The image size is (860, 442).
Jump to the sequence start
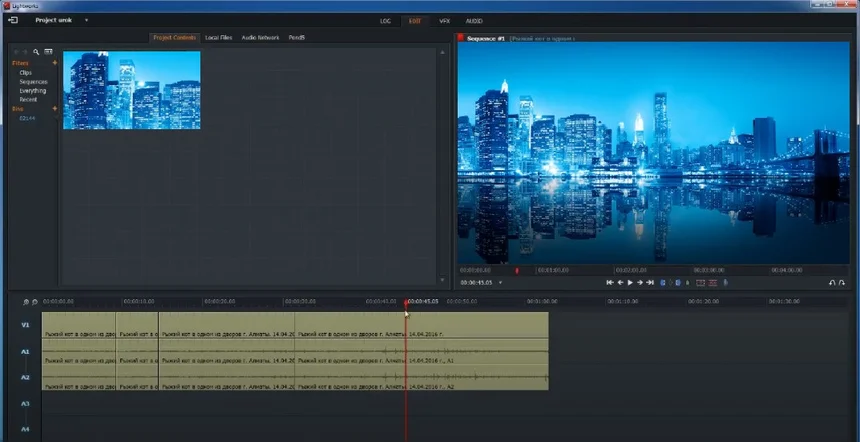point(610,282)
